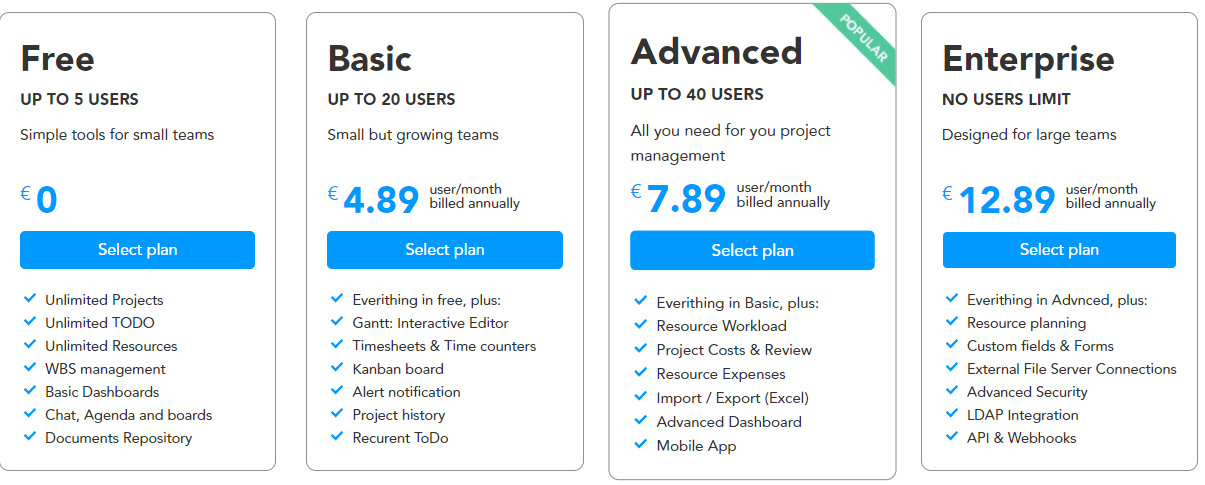Click the Advanced plan title
Screen dimensions: 1205x485
click(x=717, y=51)
